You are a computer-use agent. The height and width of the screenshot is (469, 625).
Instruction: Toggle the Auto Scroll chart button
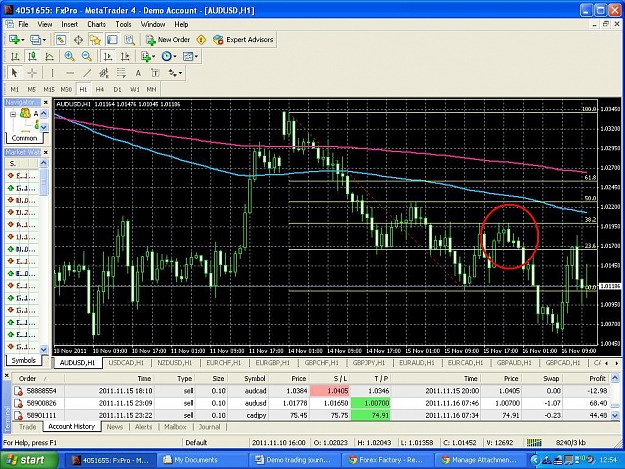[x=108, y=56]
